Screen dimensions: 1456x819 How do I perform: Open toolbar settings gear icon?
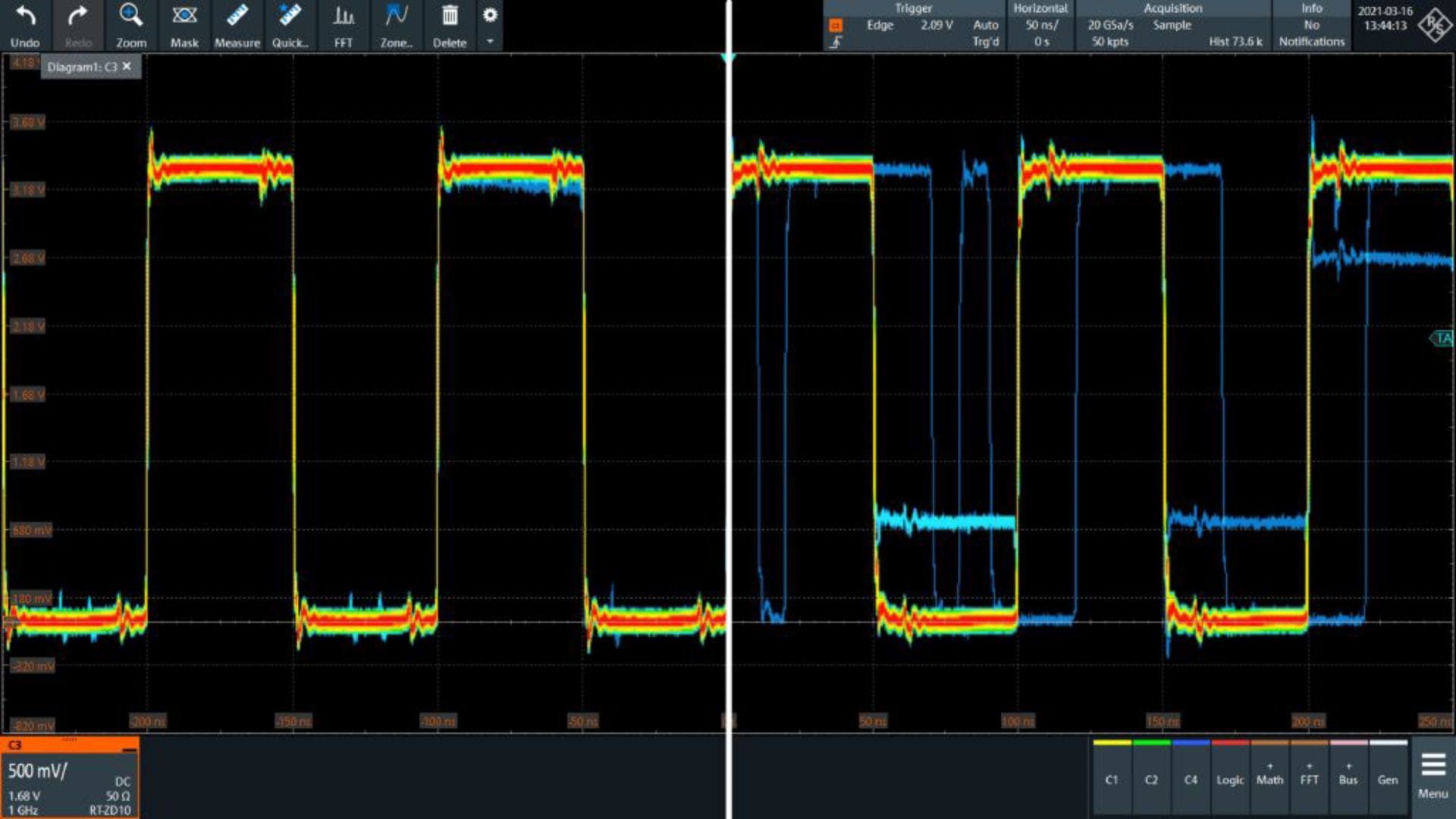490,14
